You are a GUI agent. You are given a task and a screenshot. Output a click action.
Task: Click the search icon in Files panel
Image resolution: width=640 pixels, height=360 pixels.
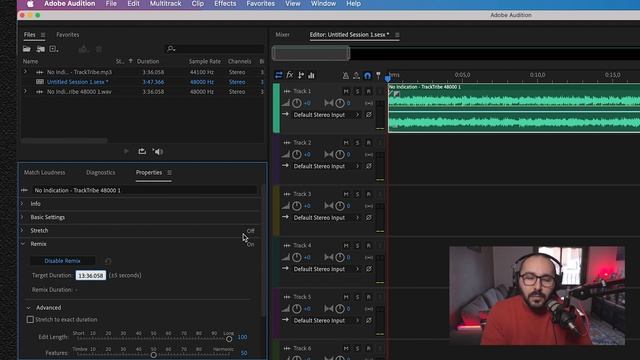[x=171, y=49]
